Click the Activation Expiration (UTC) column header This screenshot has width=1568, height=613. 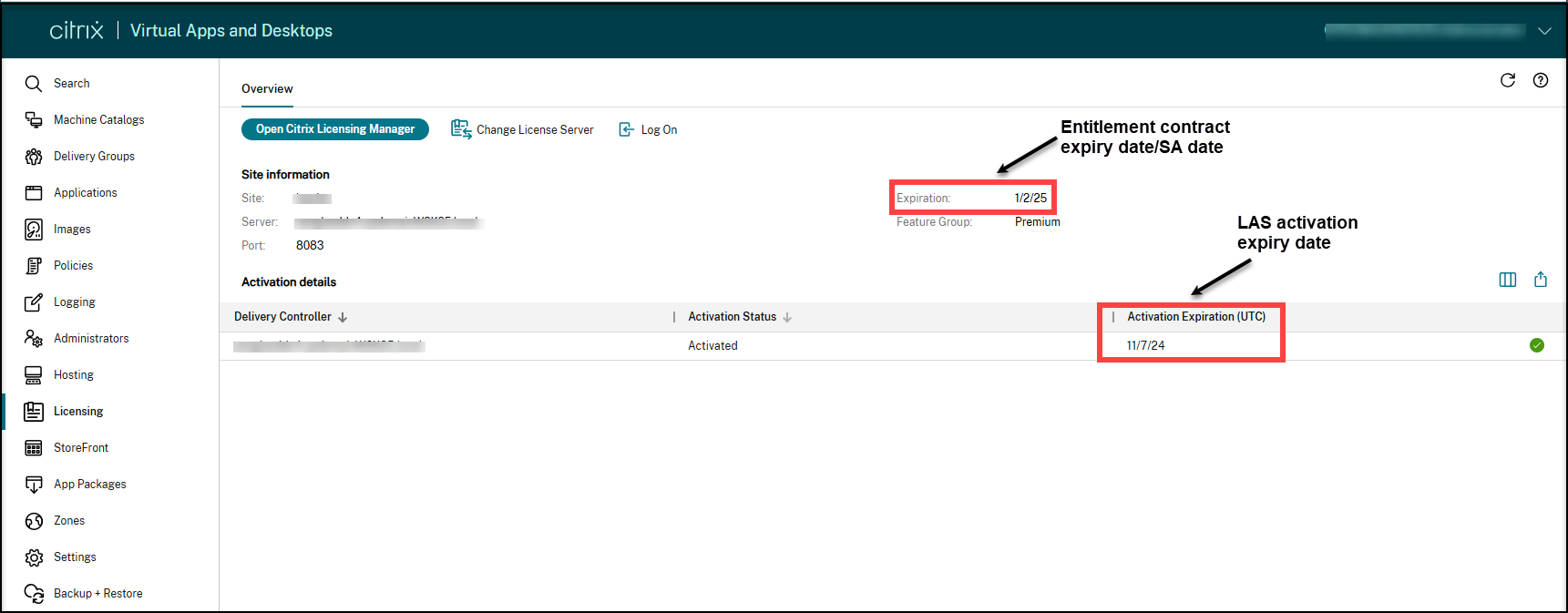(x=1196, y=317)
